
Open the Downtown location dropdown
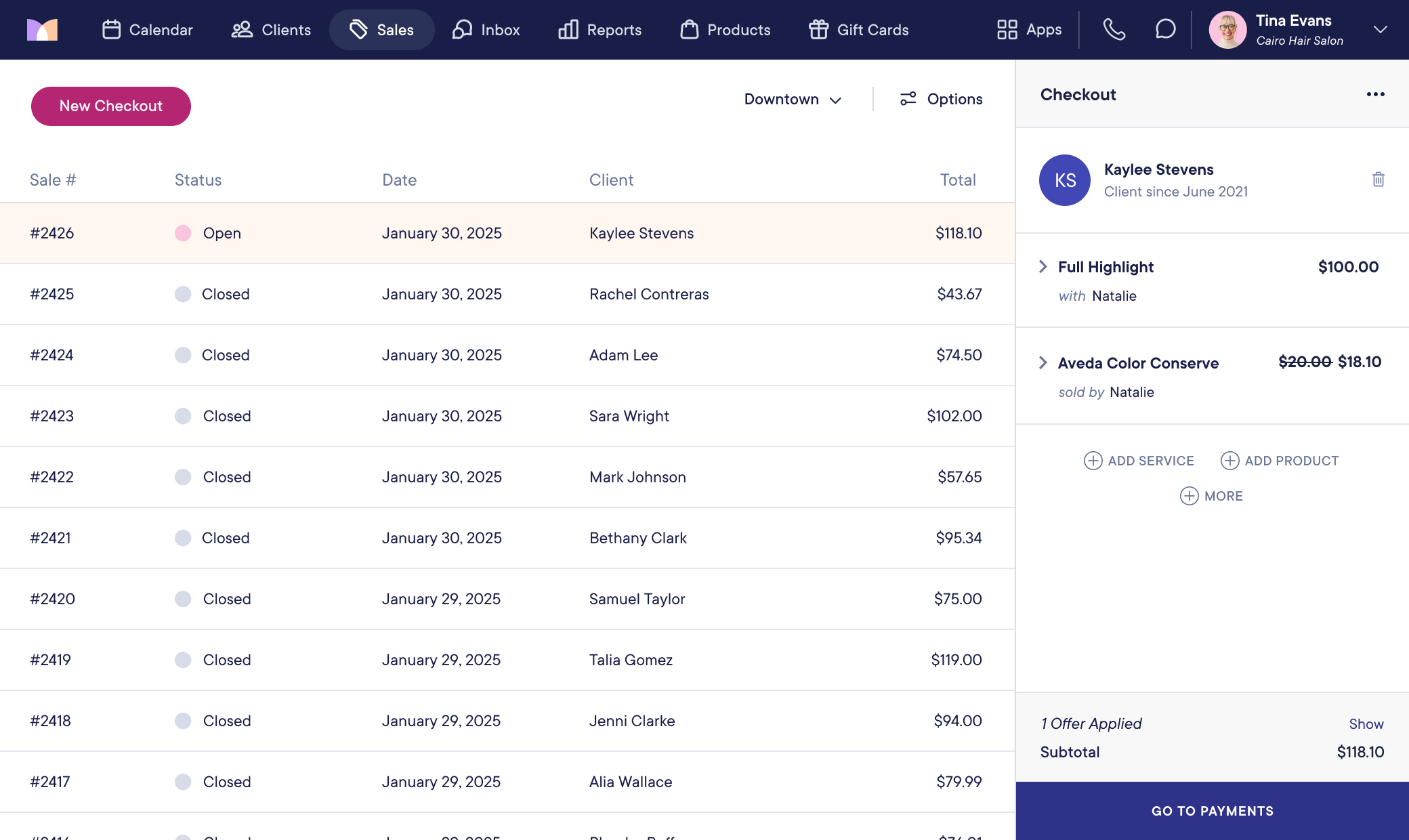[x=793, y=99]
